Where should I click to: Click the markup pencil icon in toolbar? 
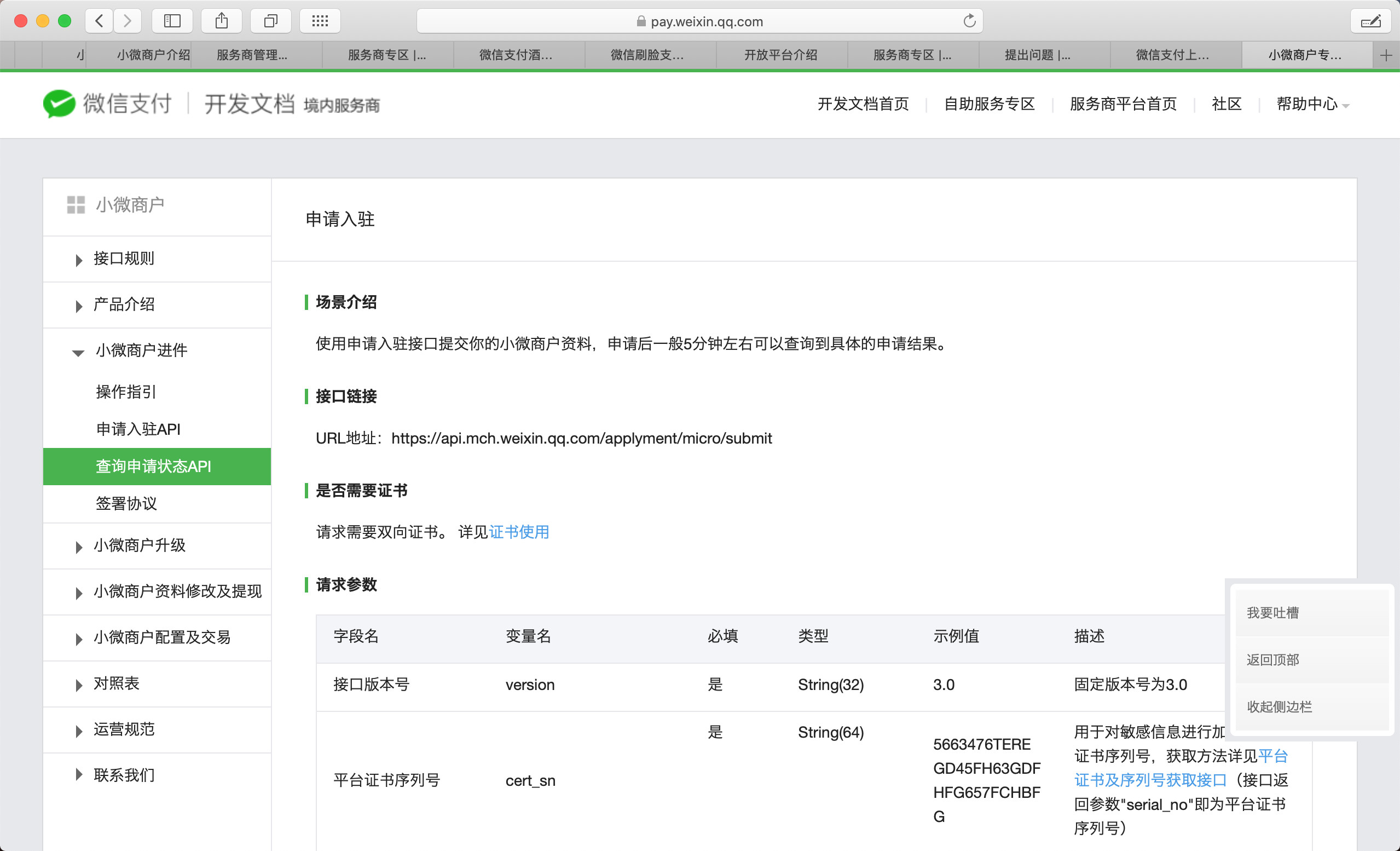pos(1370,21)
